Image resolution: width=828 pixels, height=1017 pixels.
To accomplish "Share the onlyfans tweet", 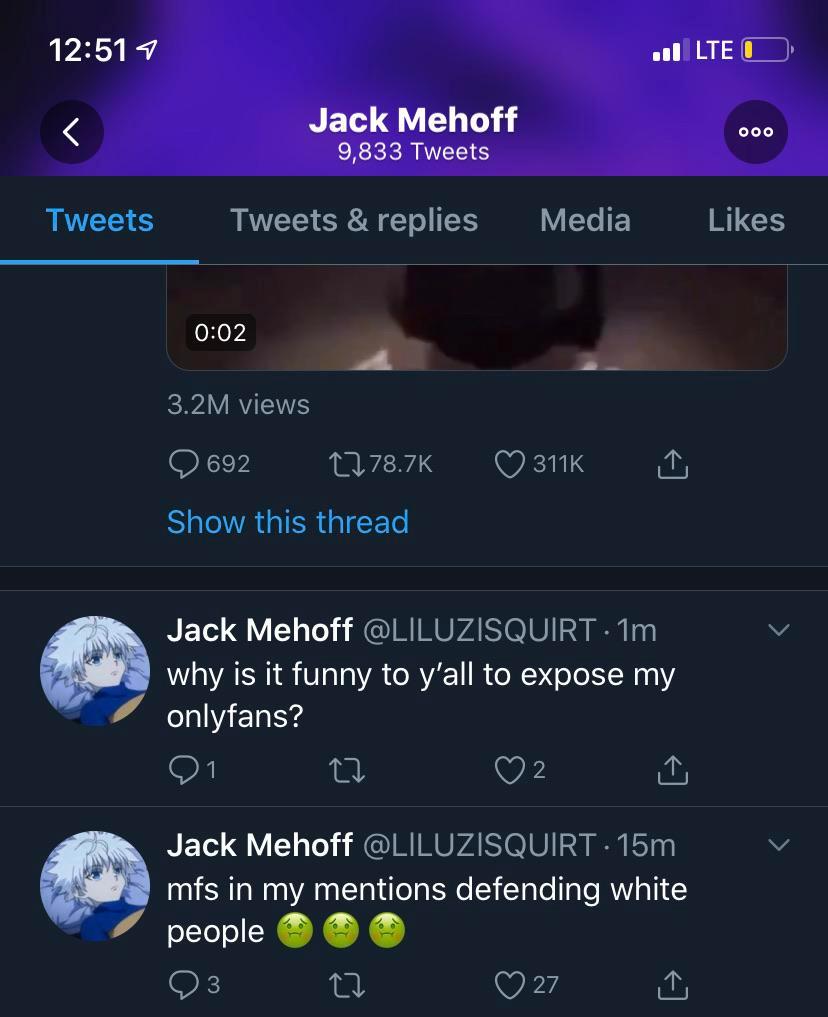I will pyautogui.click(x=673, y=769).
